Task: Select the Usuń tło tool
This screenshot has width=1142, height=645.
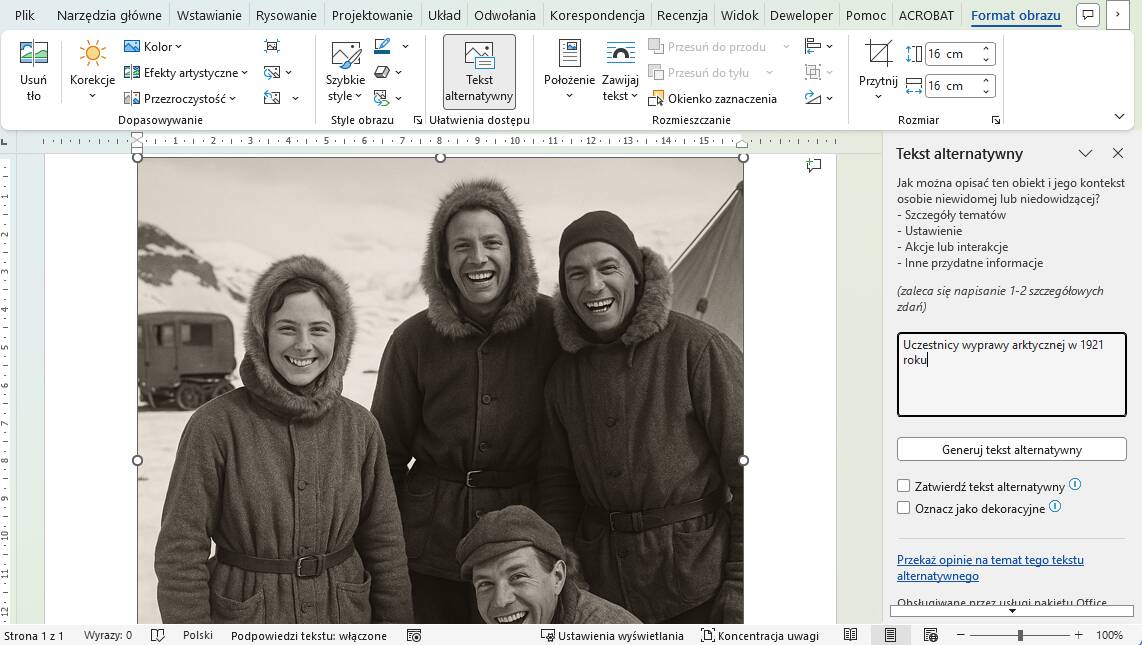Action: 33,70
